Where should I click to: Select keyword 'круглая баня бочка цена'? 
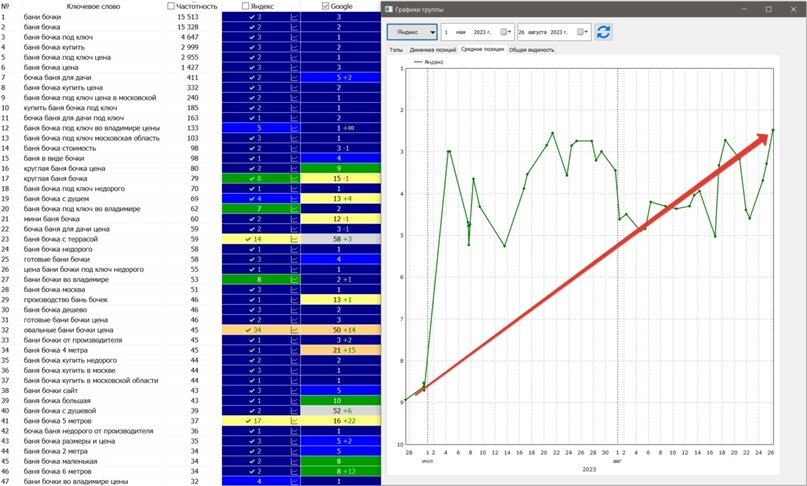64,168
